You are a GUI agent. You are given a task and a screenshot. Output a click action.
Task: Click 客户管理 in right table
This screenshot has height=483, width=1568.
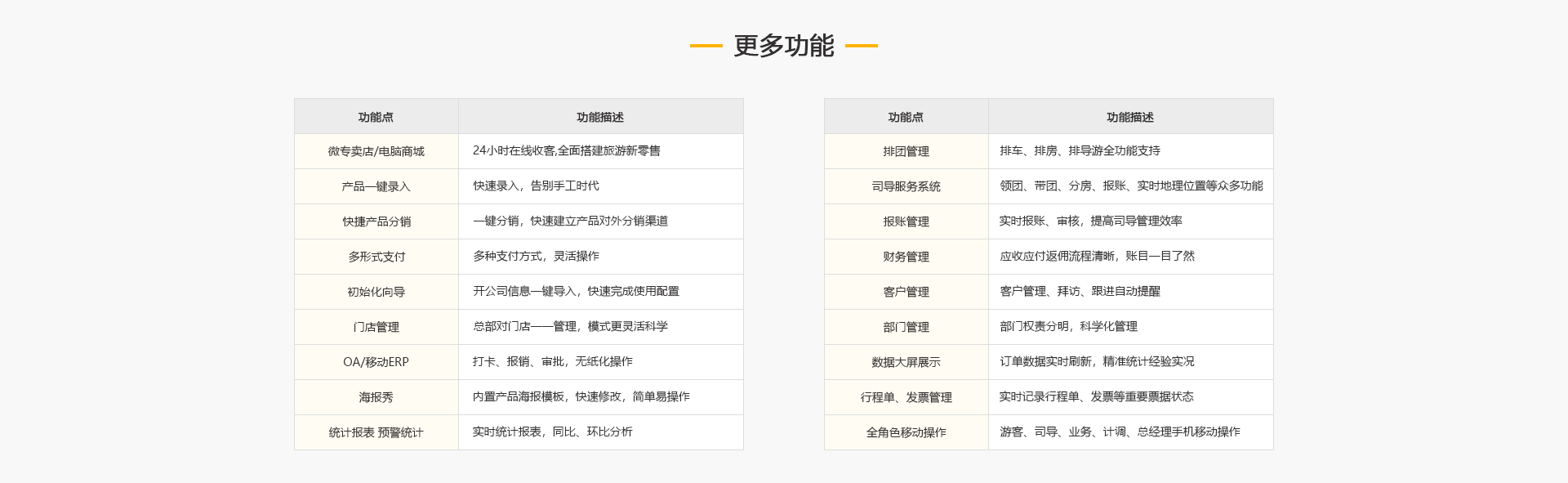[906, 292]
